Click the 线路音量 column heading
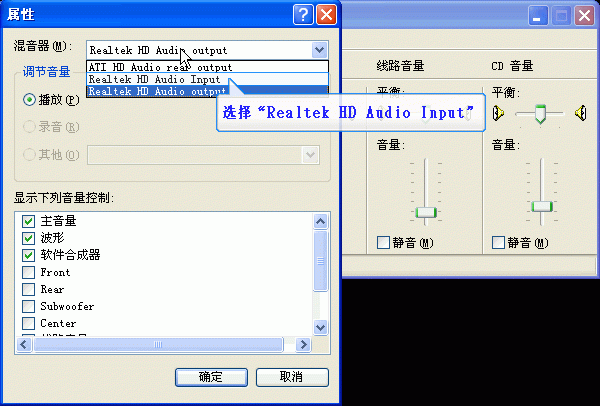The width and height of the screenshot is (600, 406). click(x=400, y=66)
